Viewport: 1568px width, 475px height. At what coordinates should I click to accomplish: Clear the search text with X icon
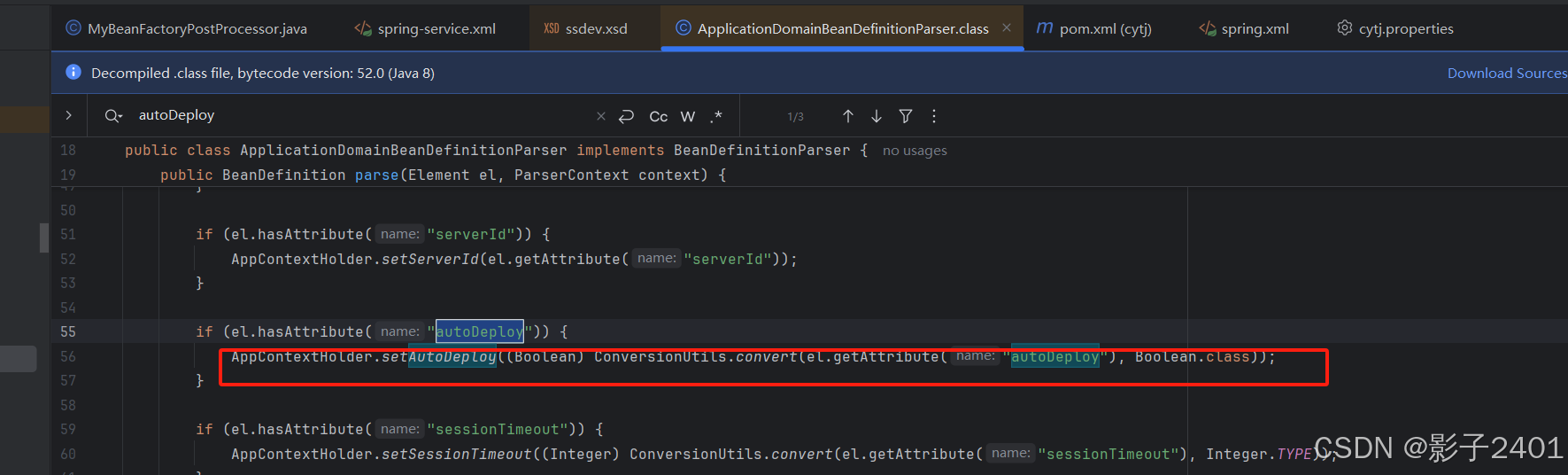(x=601, y=116)
